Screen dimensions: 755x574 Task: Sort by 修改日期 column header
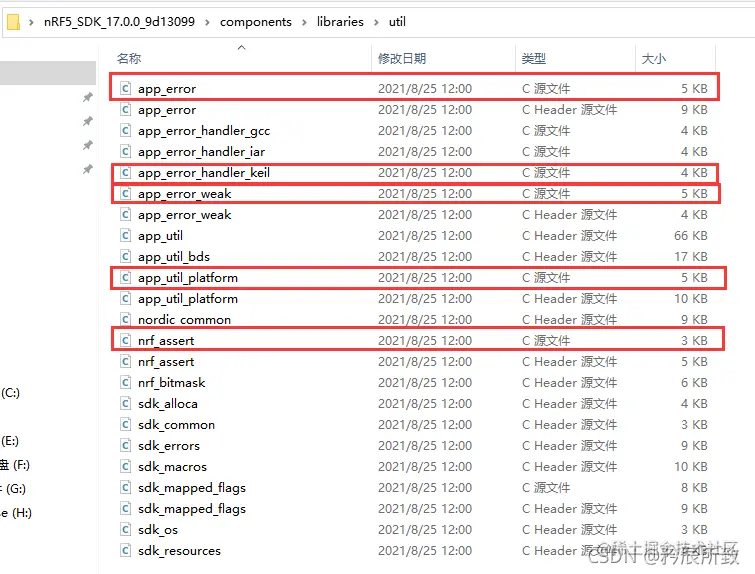click(x=402, y=59)
